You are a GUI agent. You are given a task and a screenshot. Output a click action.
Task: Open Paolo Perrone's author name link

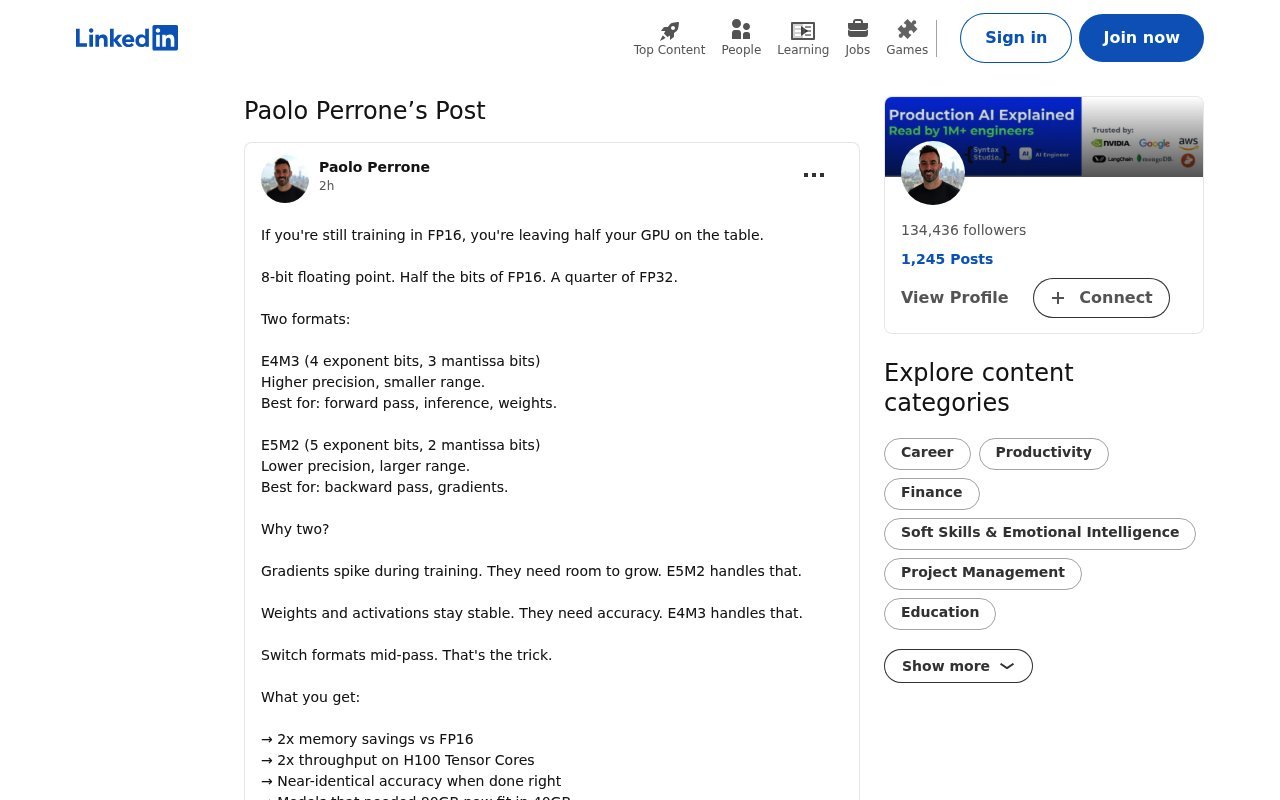click(x=374, y=167)
